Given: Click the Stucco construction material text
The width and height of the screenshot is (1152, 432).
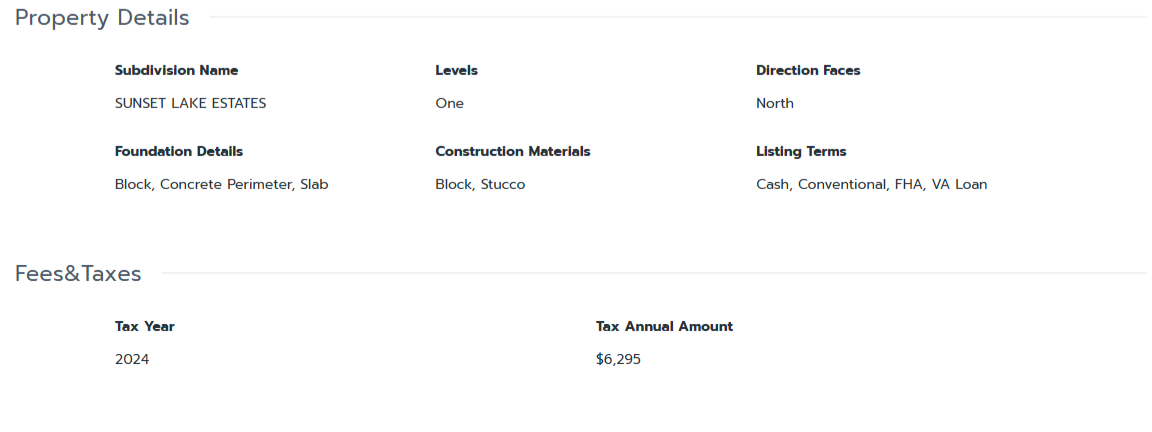Looking at the screenshot, I should 502,184.
